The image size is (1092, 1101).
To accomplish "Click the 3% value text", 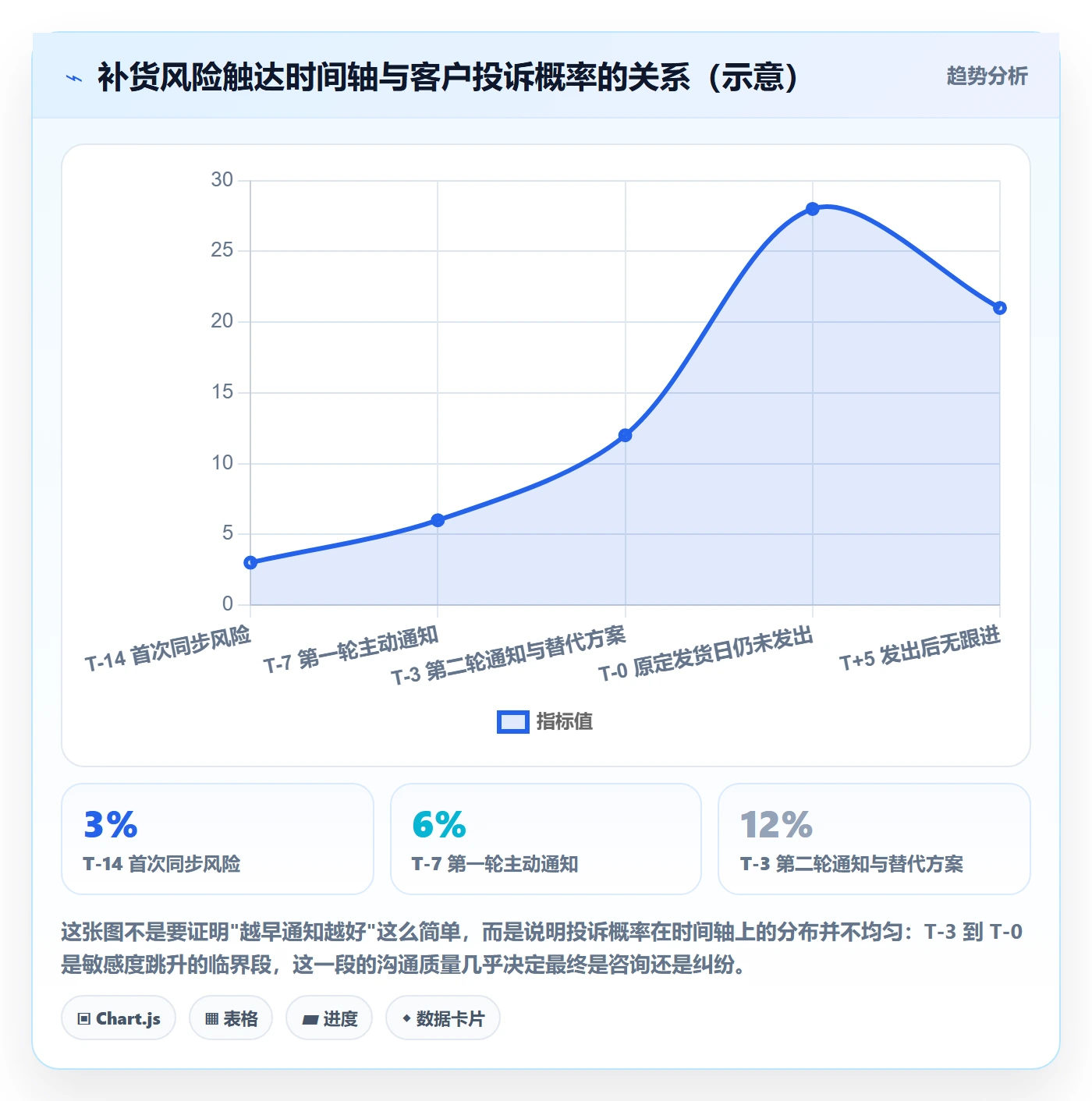I will 111,825.
